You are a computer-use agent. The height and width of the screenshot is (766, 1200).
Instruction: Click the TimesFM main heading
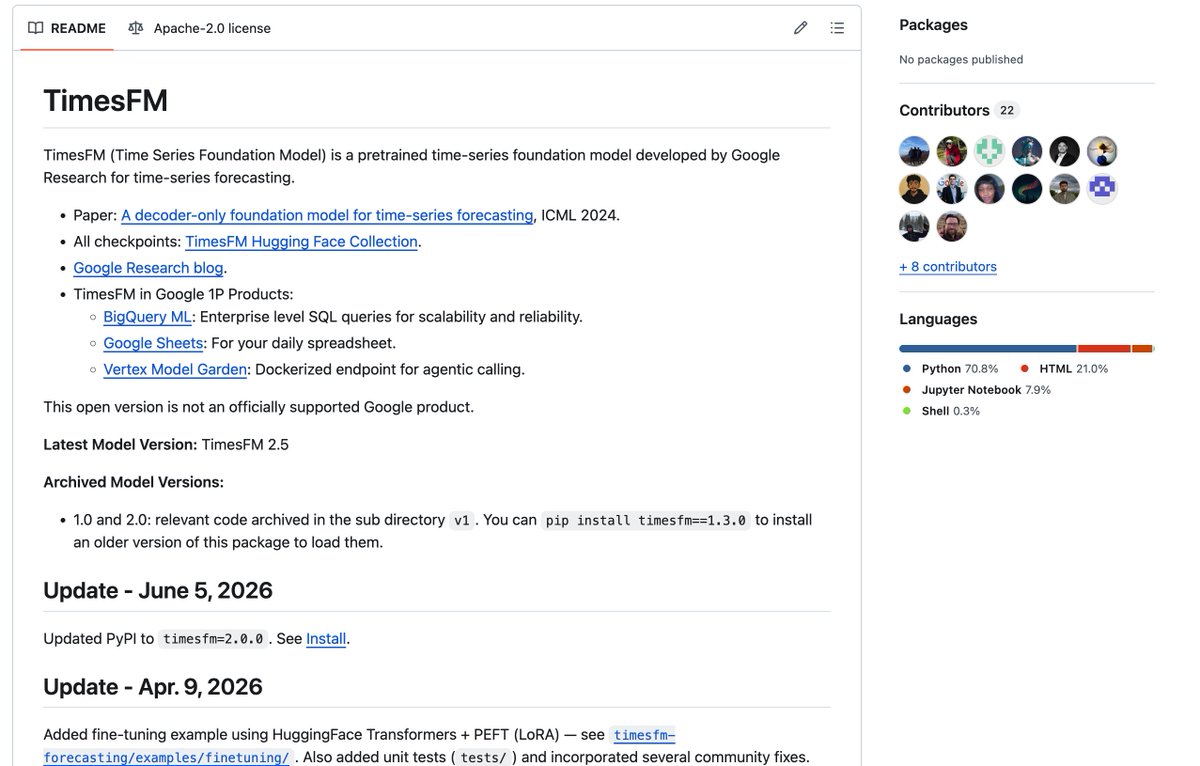(105, 101)
